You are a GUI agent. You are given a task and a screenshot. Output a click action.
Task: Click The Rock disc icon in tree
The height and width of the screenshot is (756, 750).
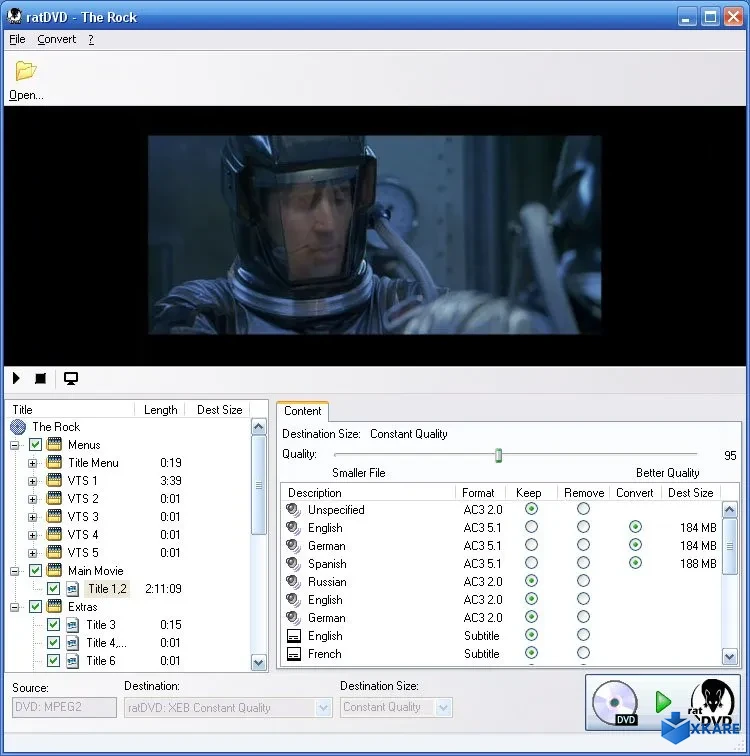pyautogui.click(x=18, y=427)
